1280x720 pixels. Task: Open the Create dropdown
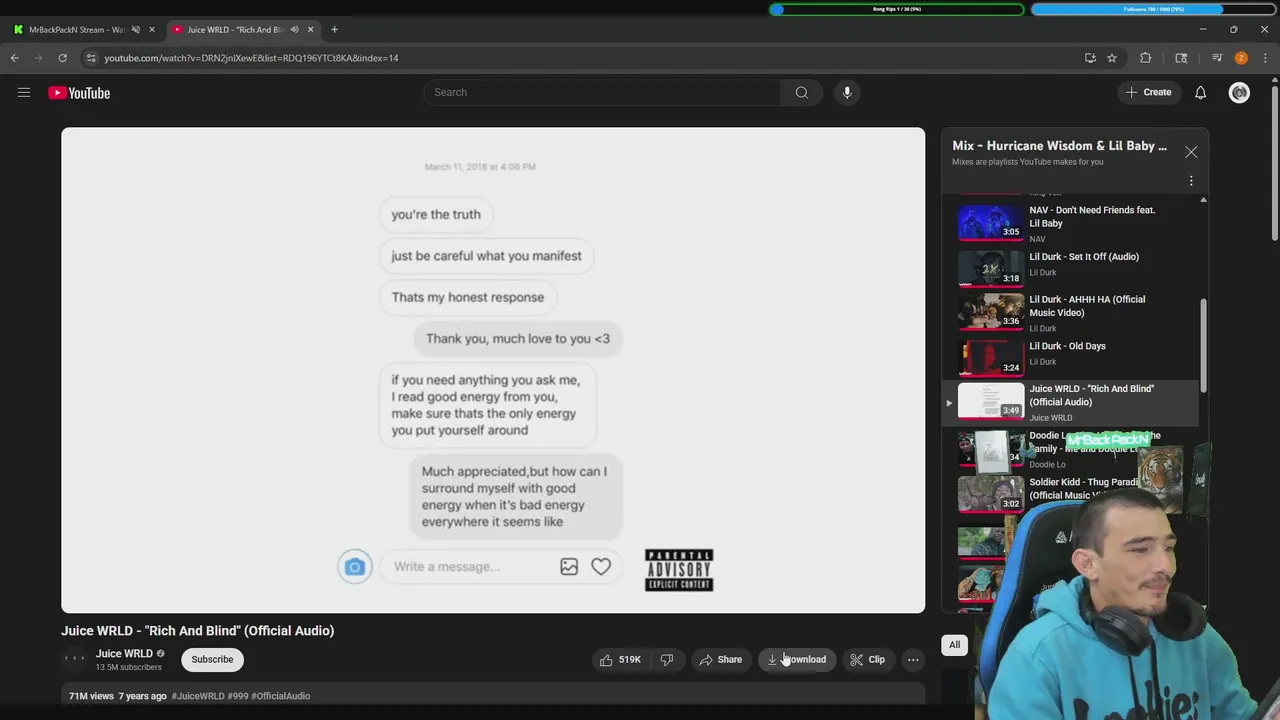tap(1148, 92)
